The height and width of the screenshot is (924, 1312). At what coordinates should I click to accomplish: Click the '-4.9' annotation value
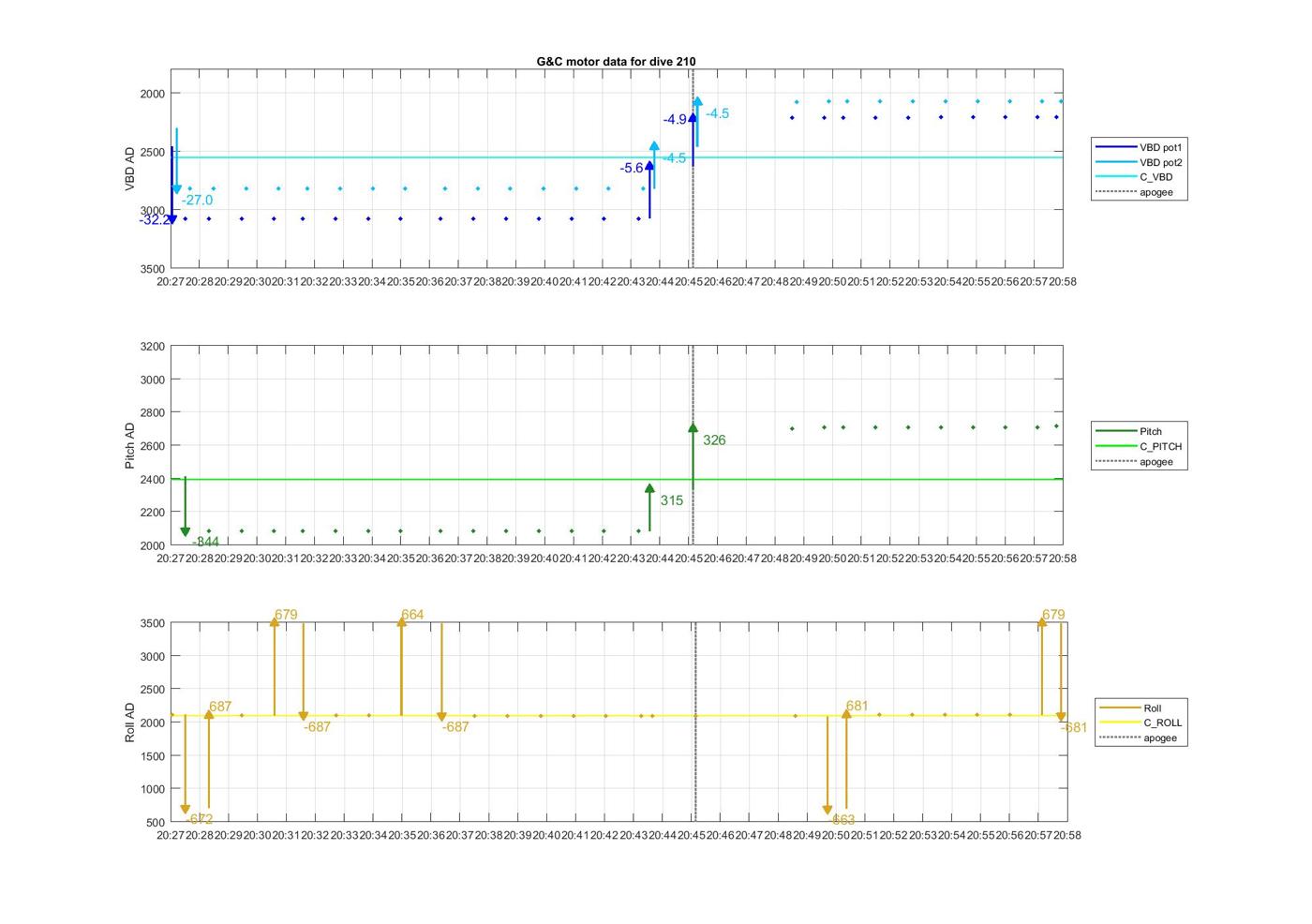click(675, 119)
